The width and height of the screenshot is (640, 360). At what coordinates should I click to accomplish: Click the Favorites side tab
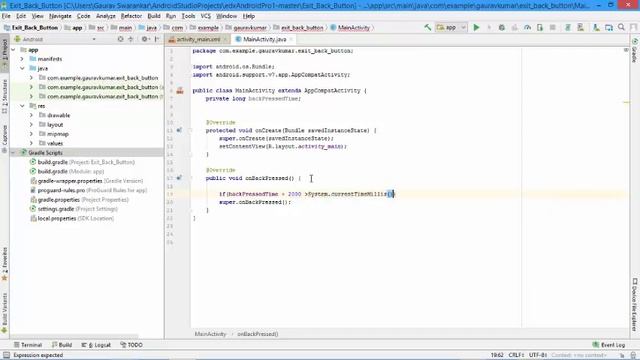coord(4,264)
